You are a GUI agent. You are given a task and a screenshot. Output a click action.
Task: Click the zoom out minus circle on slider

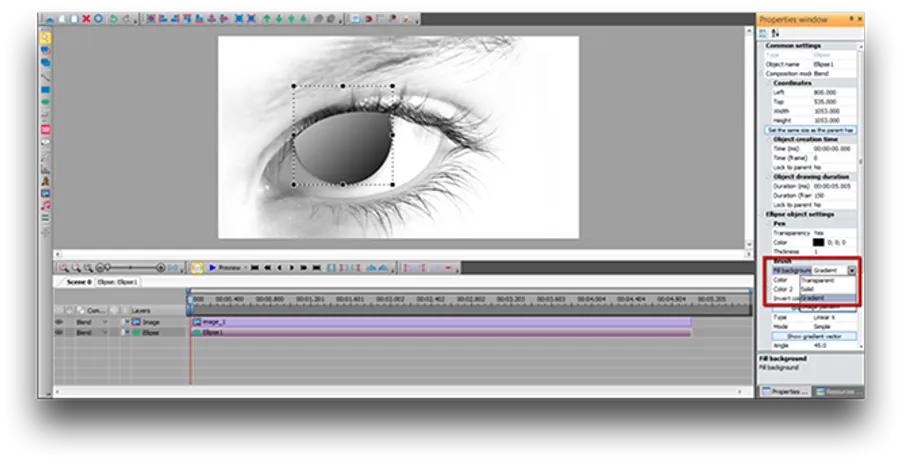point(100,268)
